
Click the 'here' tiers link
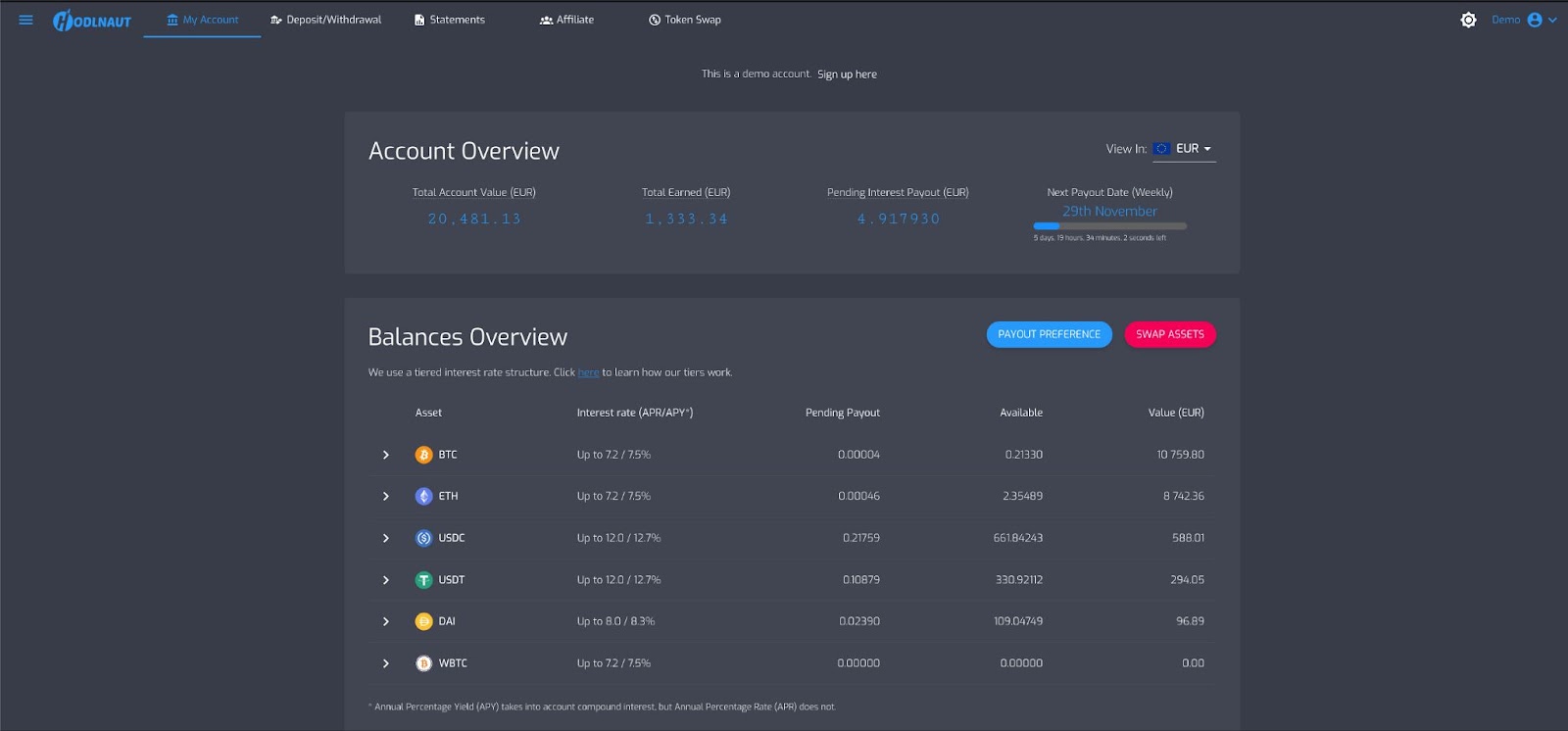tap(588, 372)
